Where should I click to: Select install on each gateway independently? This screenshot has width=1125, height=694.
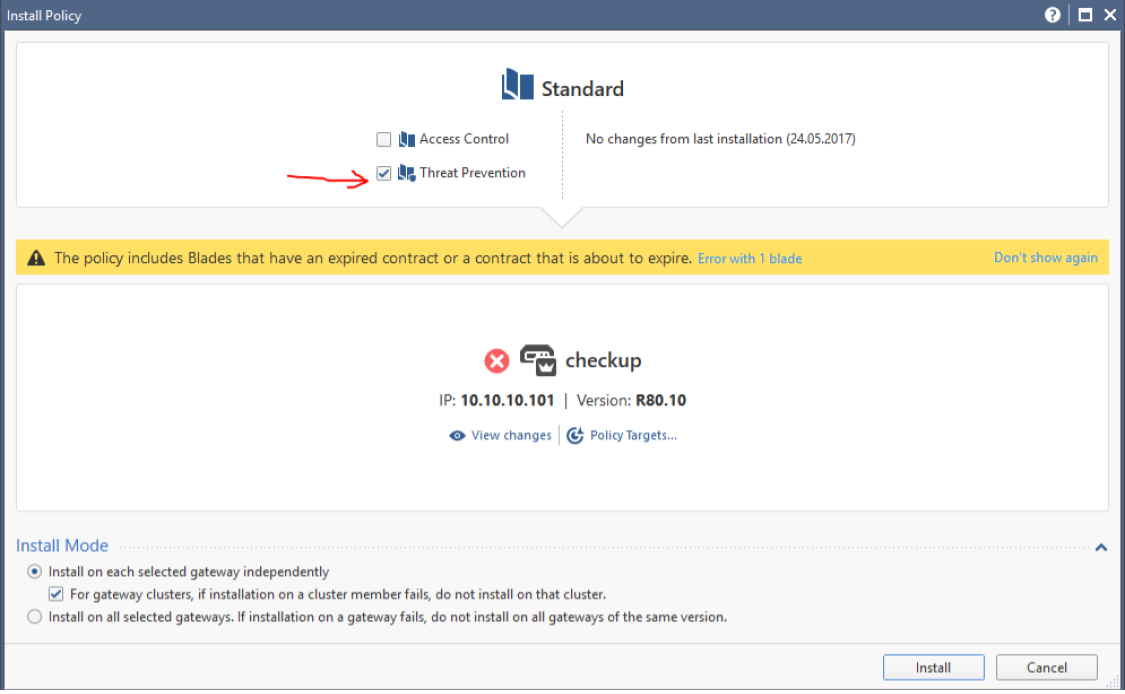(35, 572)
